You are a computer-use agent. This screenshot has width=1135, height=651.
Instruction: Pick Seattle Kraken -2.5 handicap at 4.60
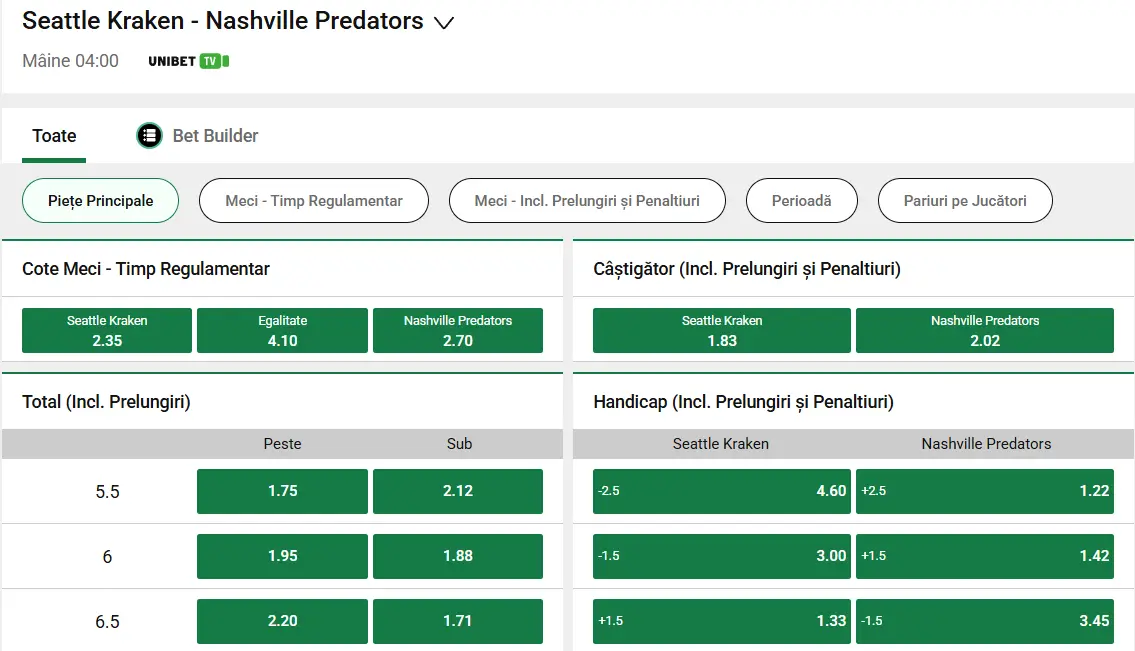pos(721,491)
